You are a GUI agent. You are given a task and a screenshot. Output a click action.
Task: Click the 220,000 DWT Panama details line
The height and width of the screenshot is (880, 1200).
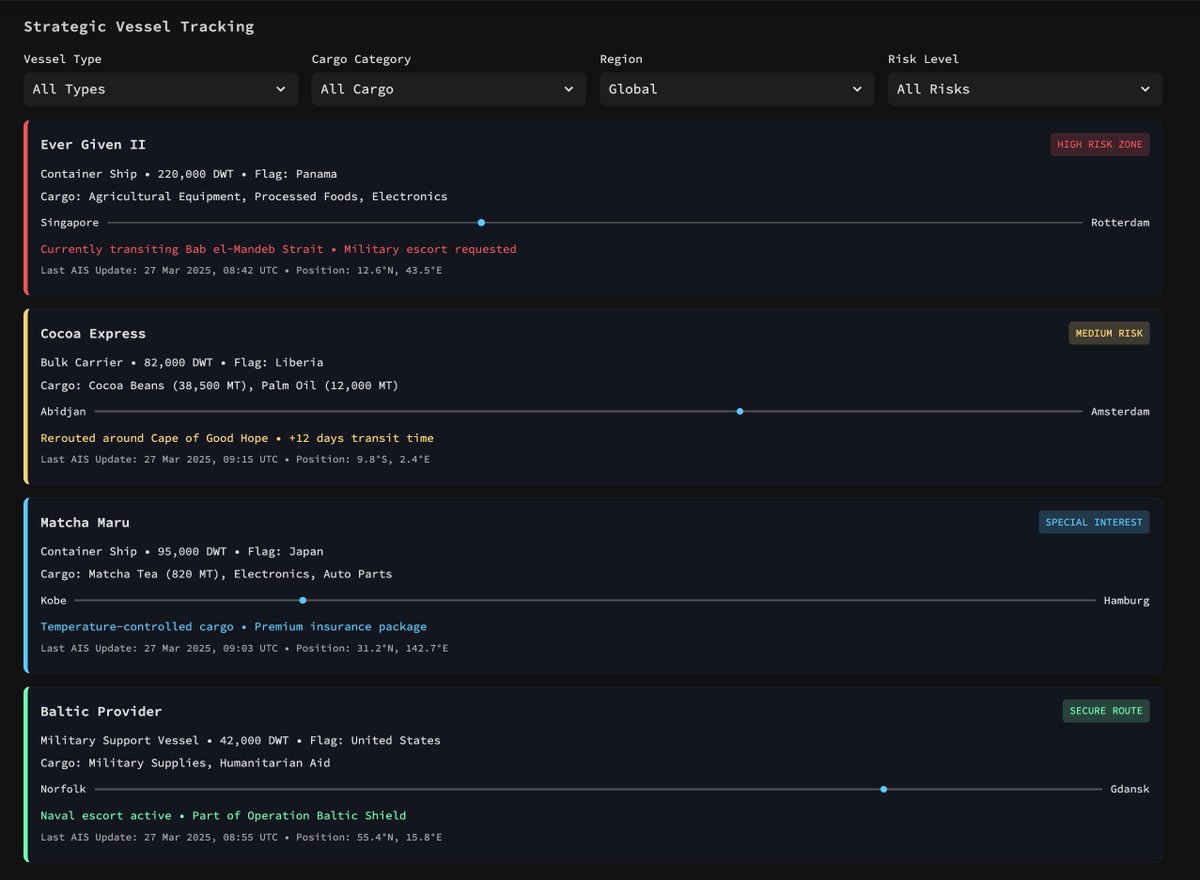point(189,174)
